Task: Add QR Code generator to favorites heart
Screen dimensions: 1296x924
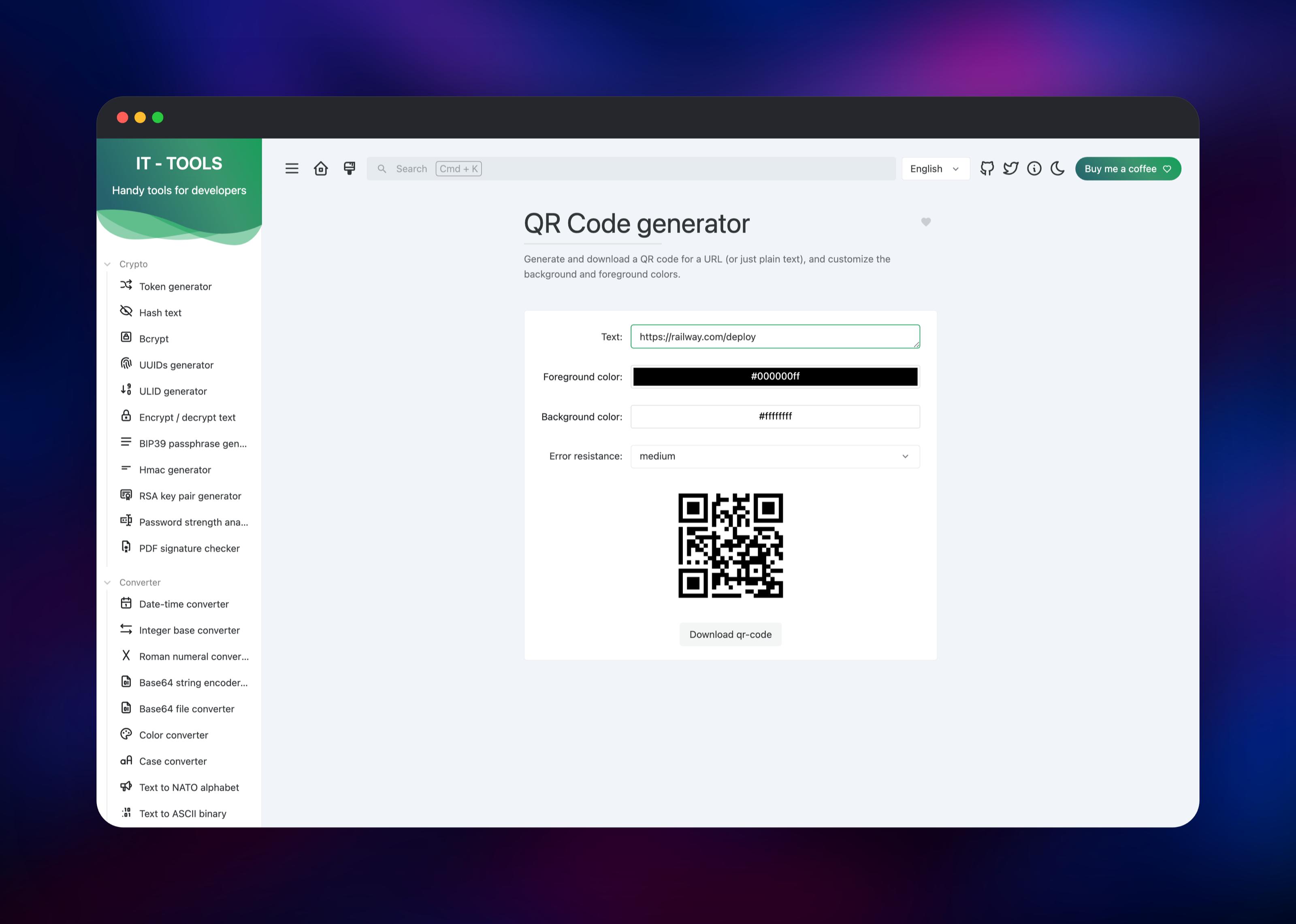Action: click(x=926, y=222)
